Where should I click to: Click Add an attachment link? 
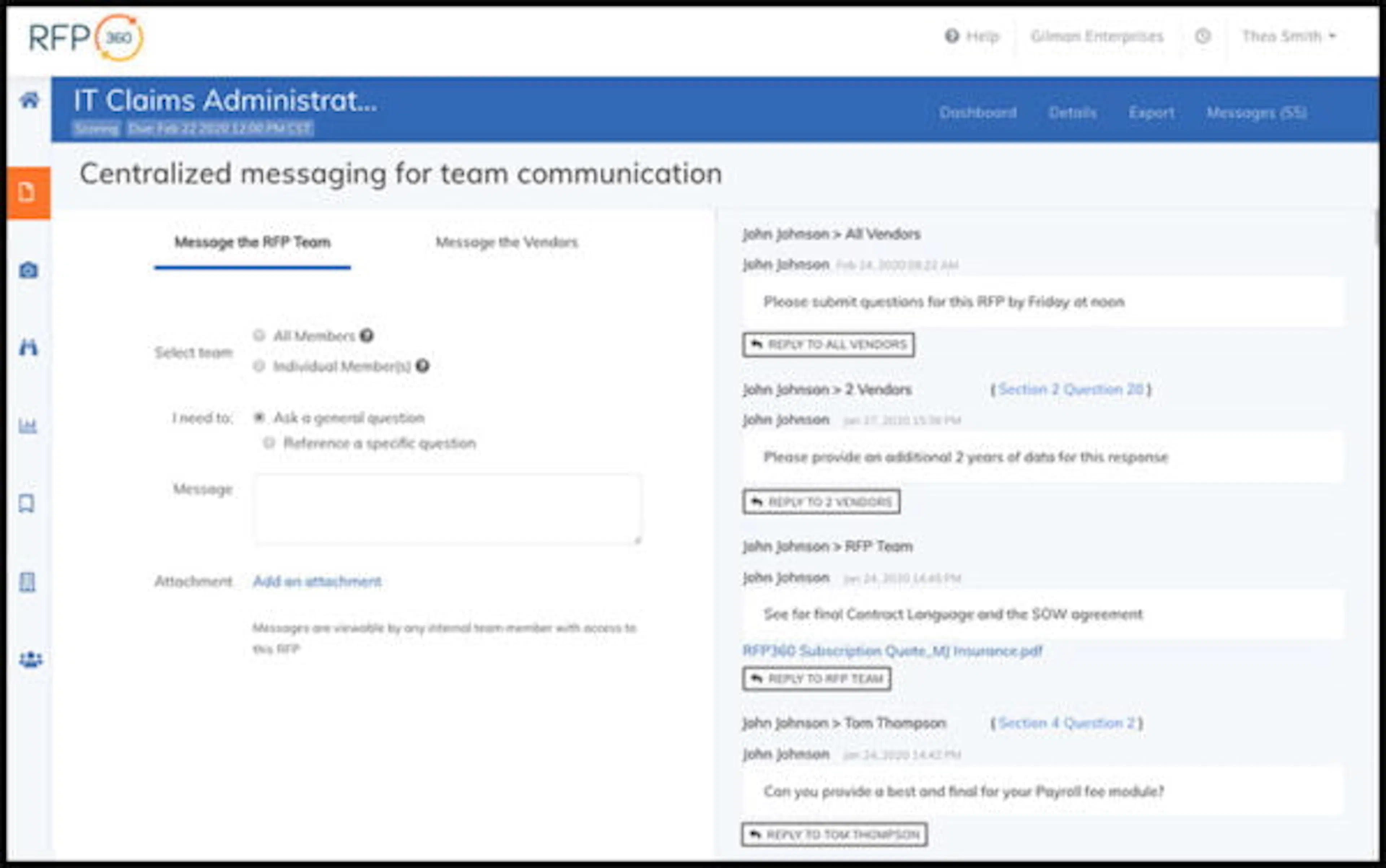pos(317,582)
